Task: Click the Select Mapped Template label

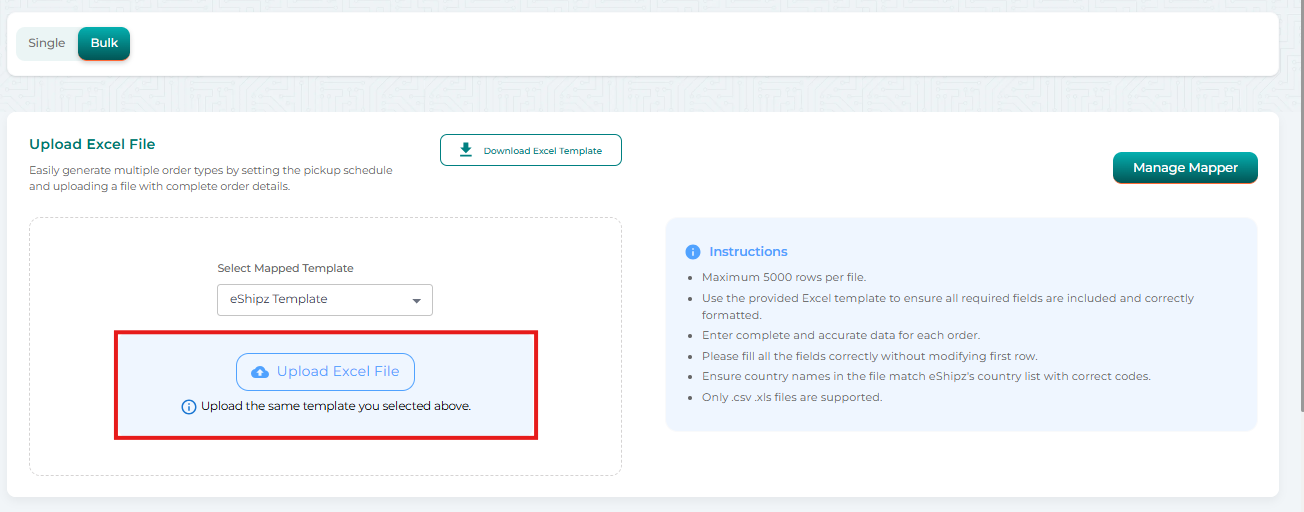Action: (x=285, y=268)
